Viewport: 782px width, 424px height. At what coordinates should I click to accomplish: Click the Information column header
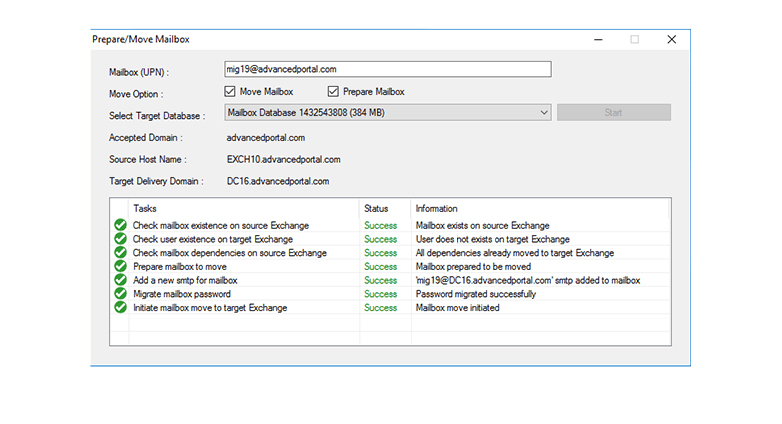pos(436,209)
